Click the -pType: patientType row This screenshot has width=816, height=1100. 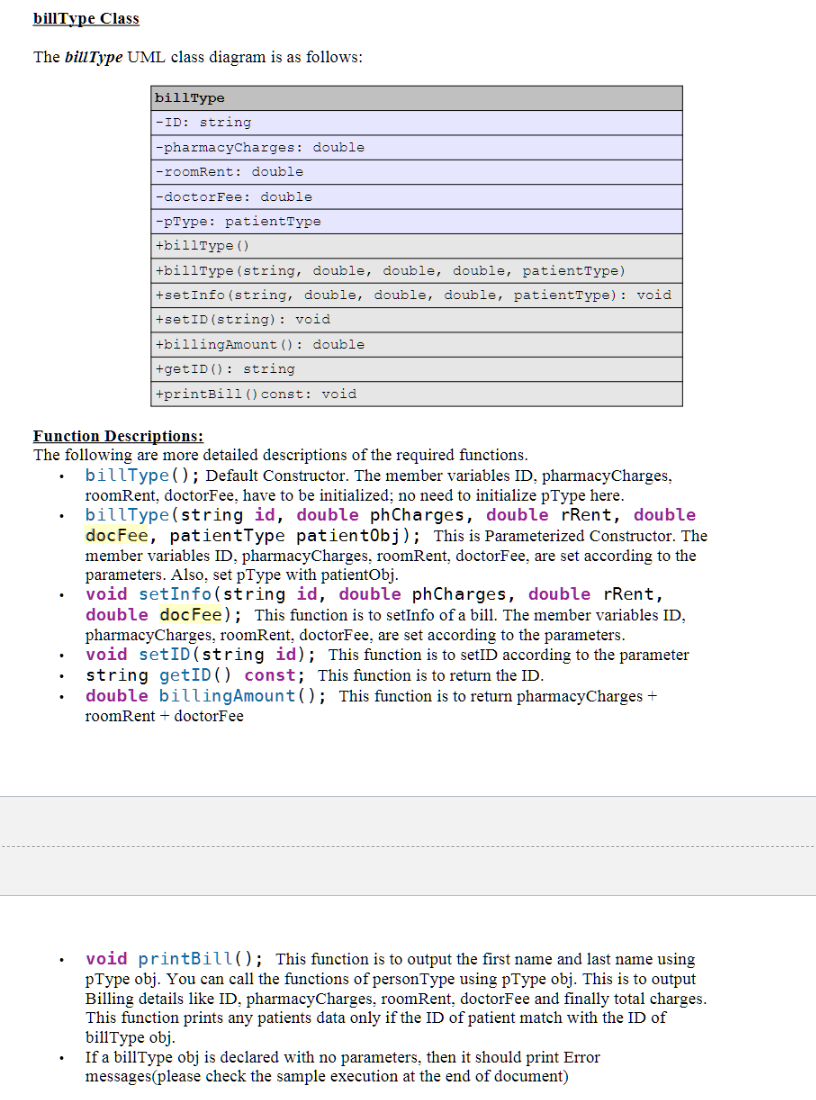pyautogui.click(x=417, y=221)
